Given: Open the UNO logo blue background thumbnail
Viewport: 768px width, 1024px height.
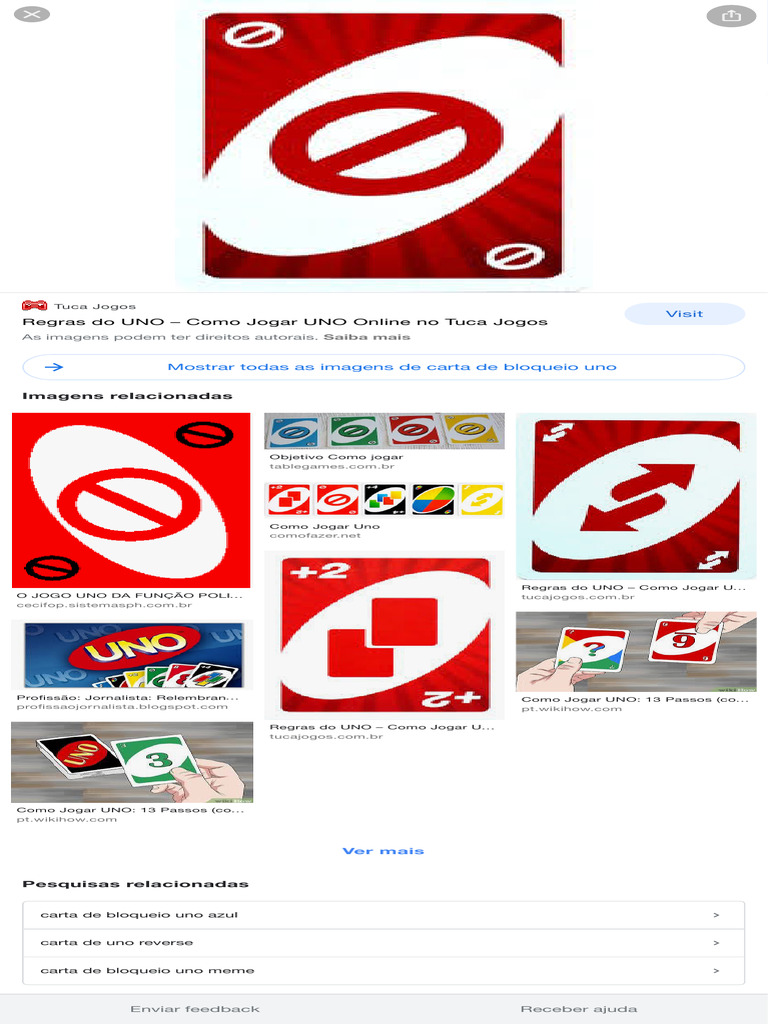Looking at the screenshot, I should [132, 655].
